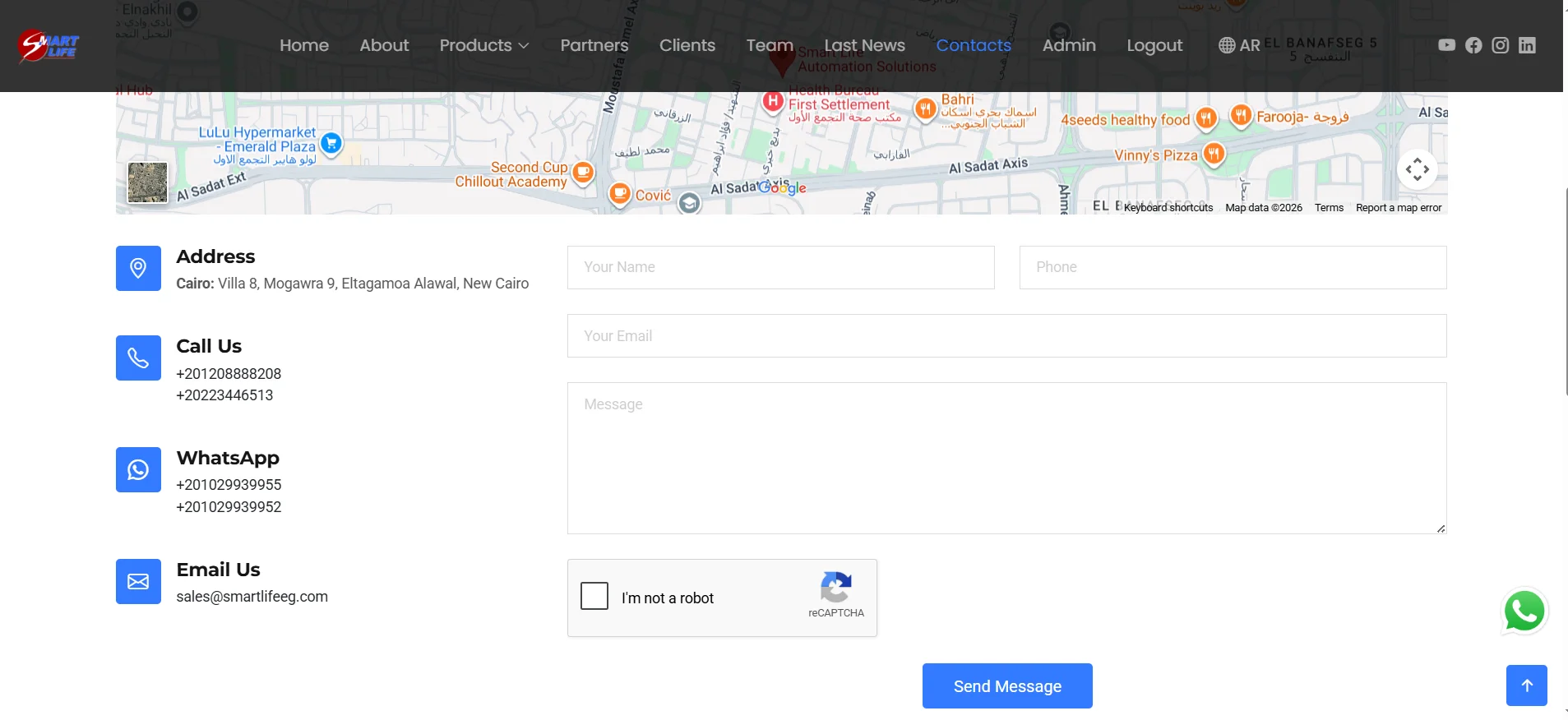The image size is (1568, 720).
Task: Switch language with the AR globe
Action: click(1239, 45)
